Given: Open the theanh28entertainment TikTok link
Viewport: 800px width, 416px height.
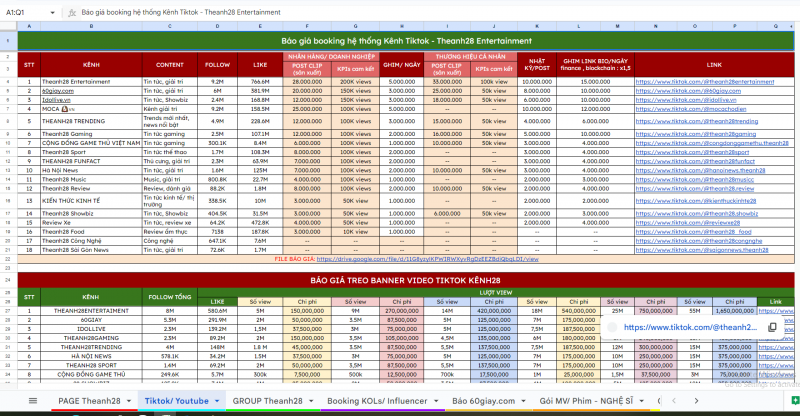Looking at the screenshot, I should coord(691,81).
